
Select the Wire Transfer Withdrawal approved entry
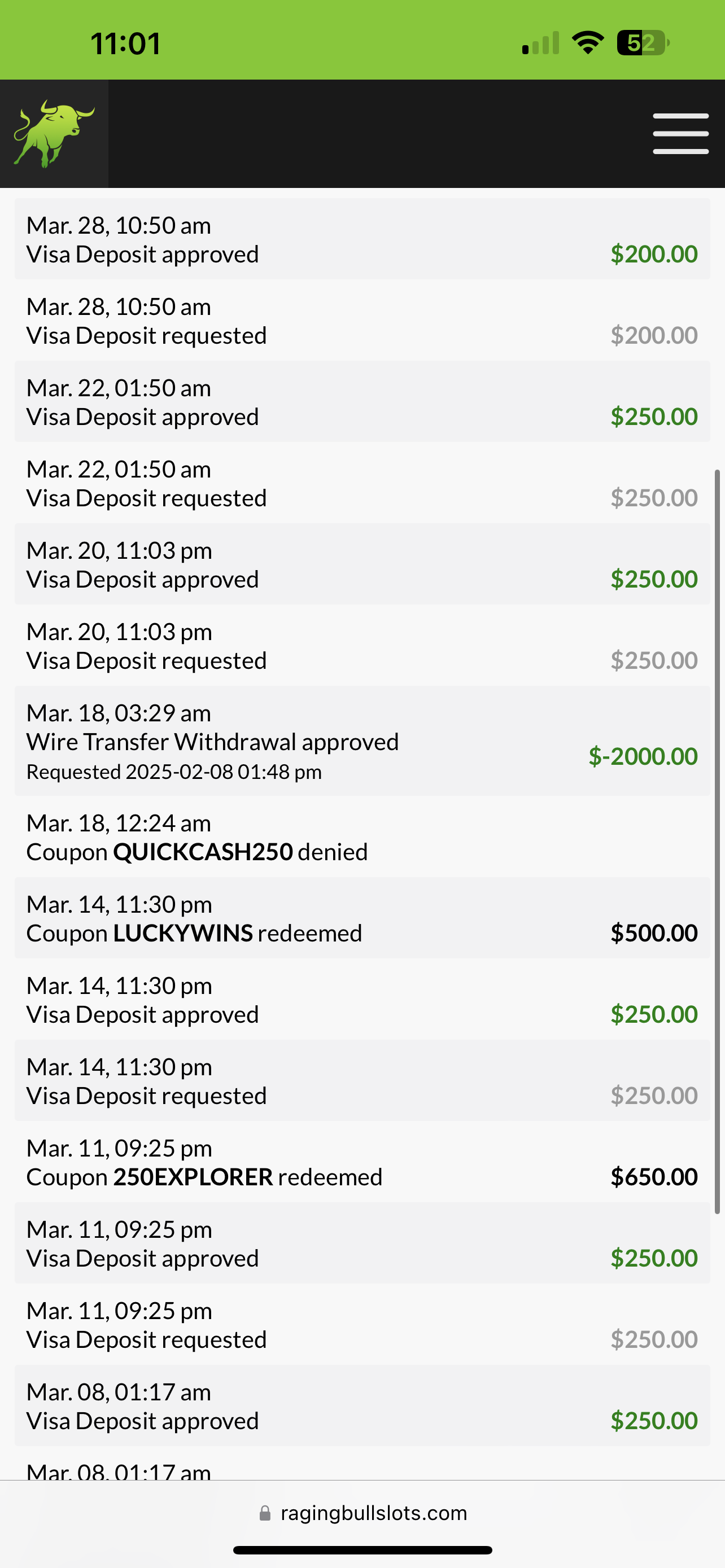(362, 741)
